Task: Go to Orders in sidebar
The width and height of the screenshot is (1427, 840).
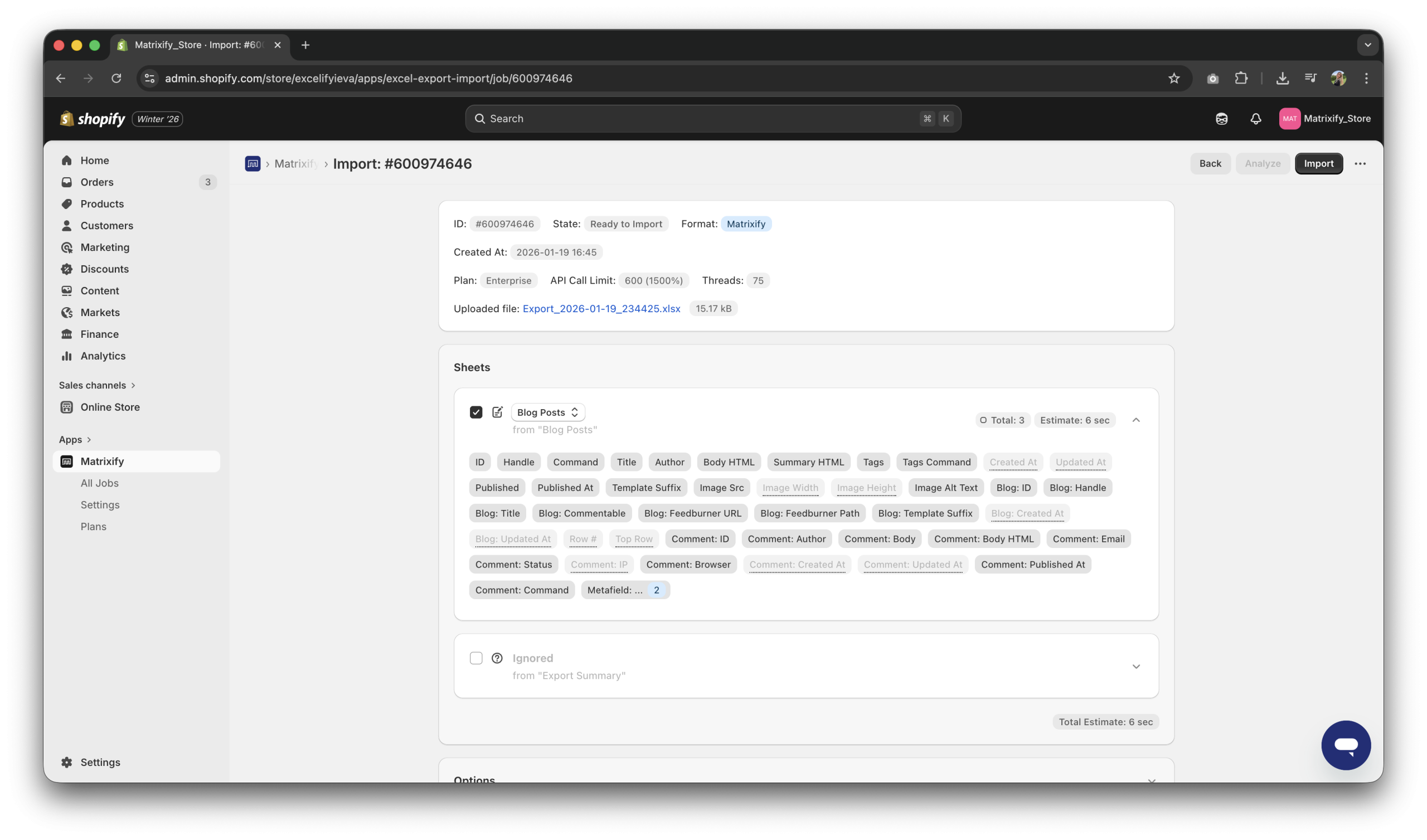Action: (97, 182)
